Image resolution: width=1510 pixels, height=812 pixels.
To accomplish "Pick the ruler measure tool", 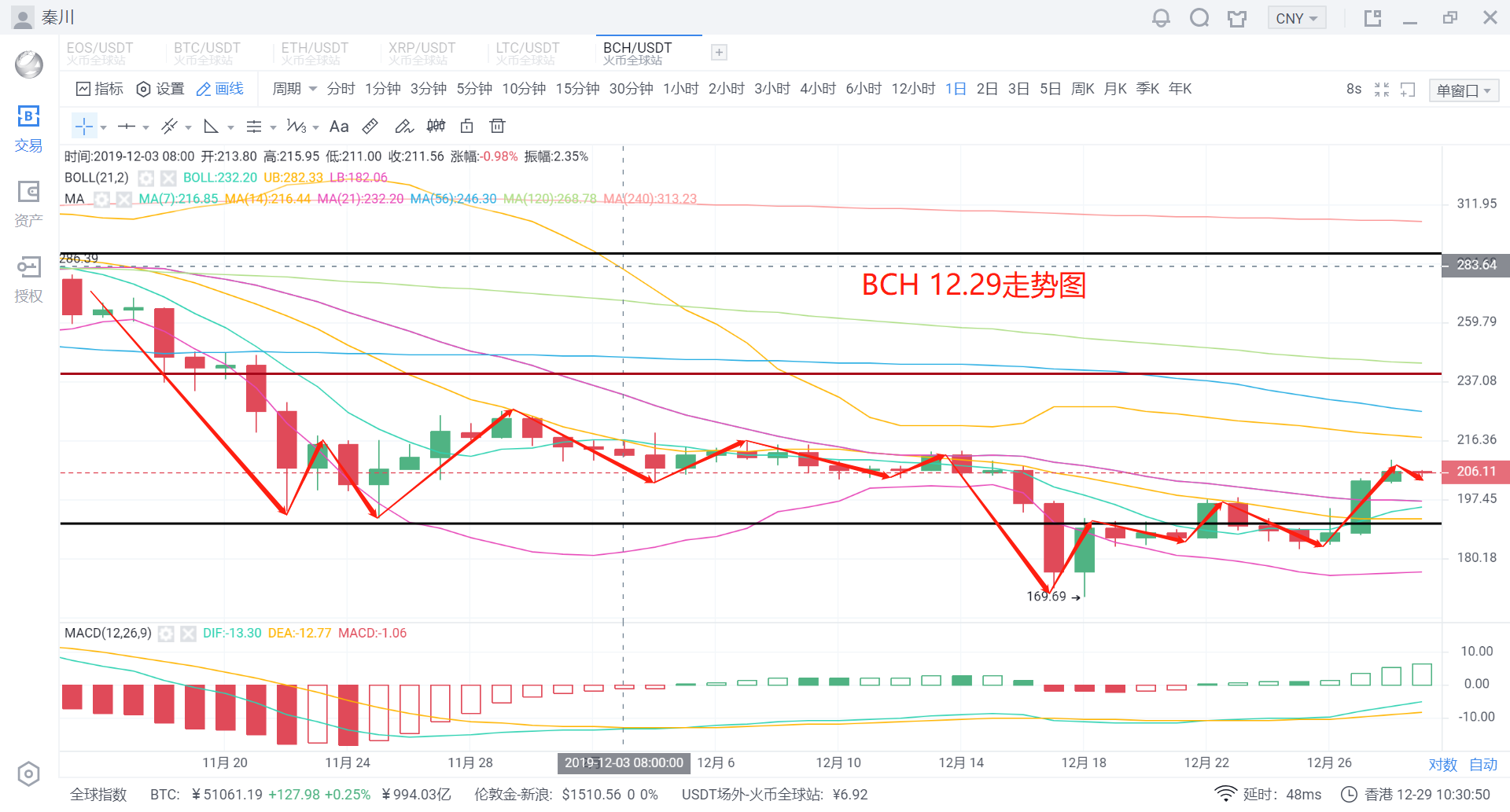I will click(370, 127).
